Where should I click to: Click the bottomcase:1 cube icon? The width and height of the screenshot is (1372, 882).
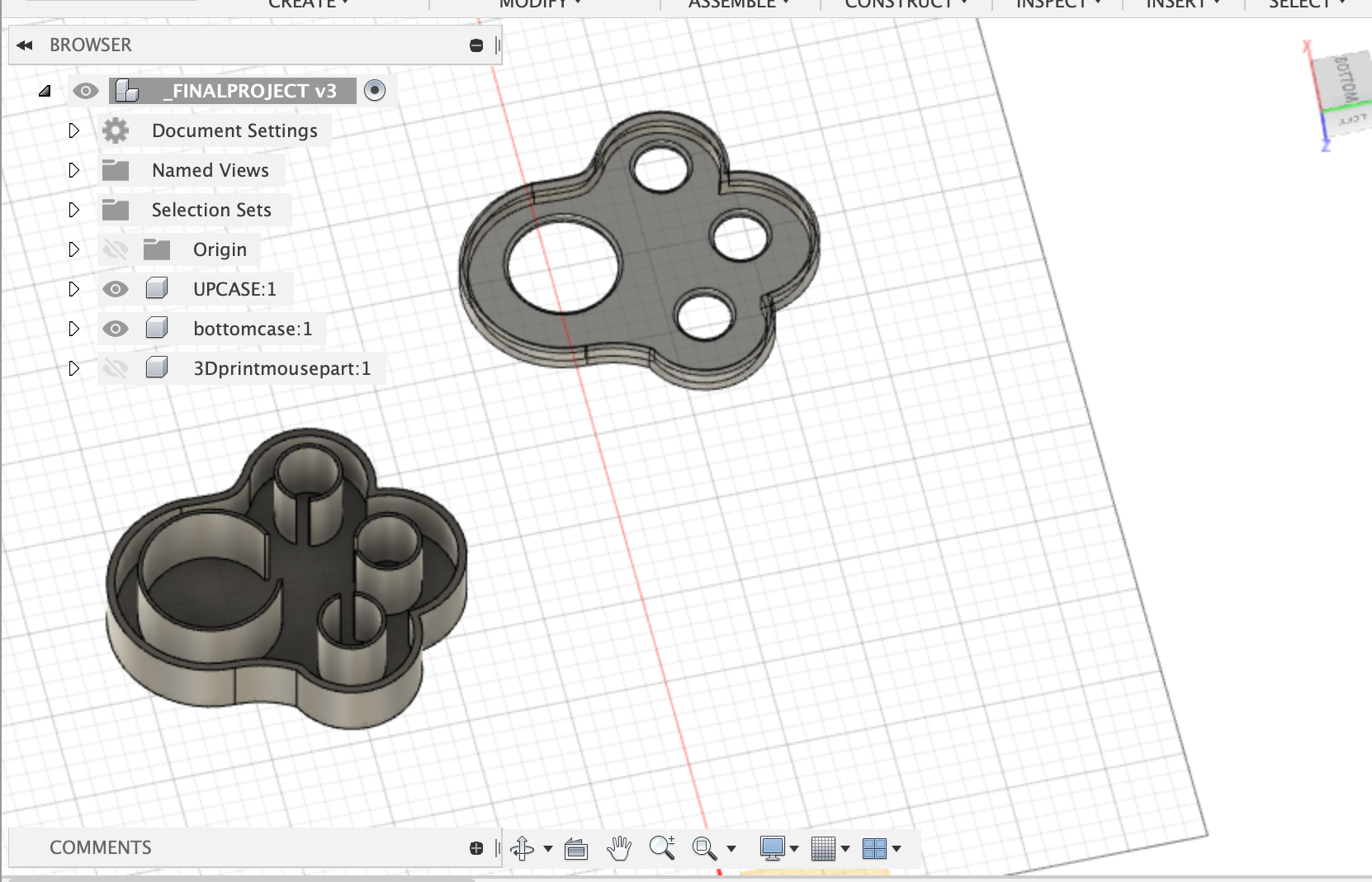tap(157, 328)
